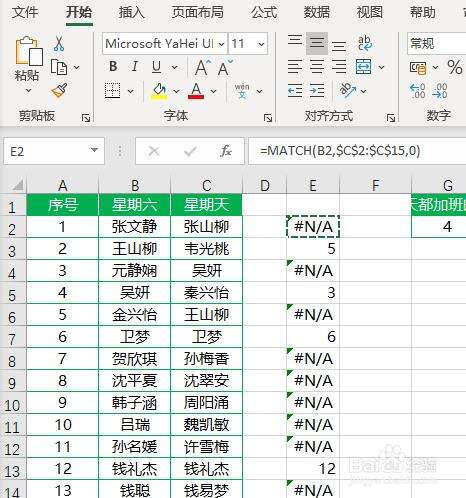This screenshot has width=466, height=498.
Task: Apply percent style format
Action: (455, 67)
